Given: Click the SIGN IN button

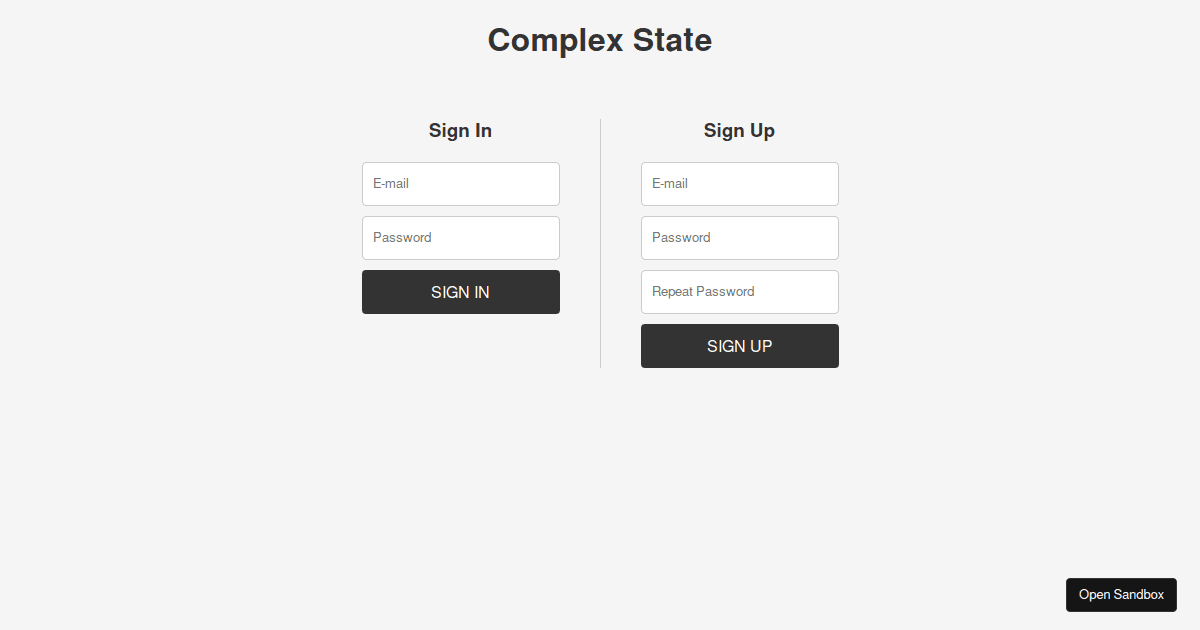Looking at the screenshot, I should [x=460, y=291].
